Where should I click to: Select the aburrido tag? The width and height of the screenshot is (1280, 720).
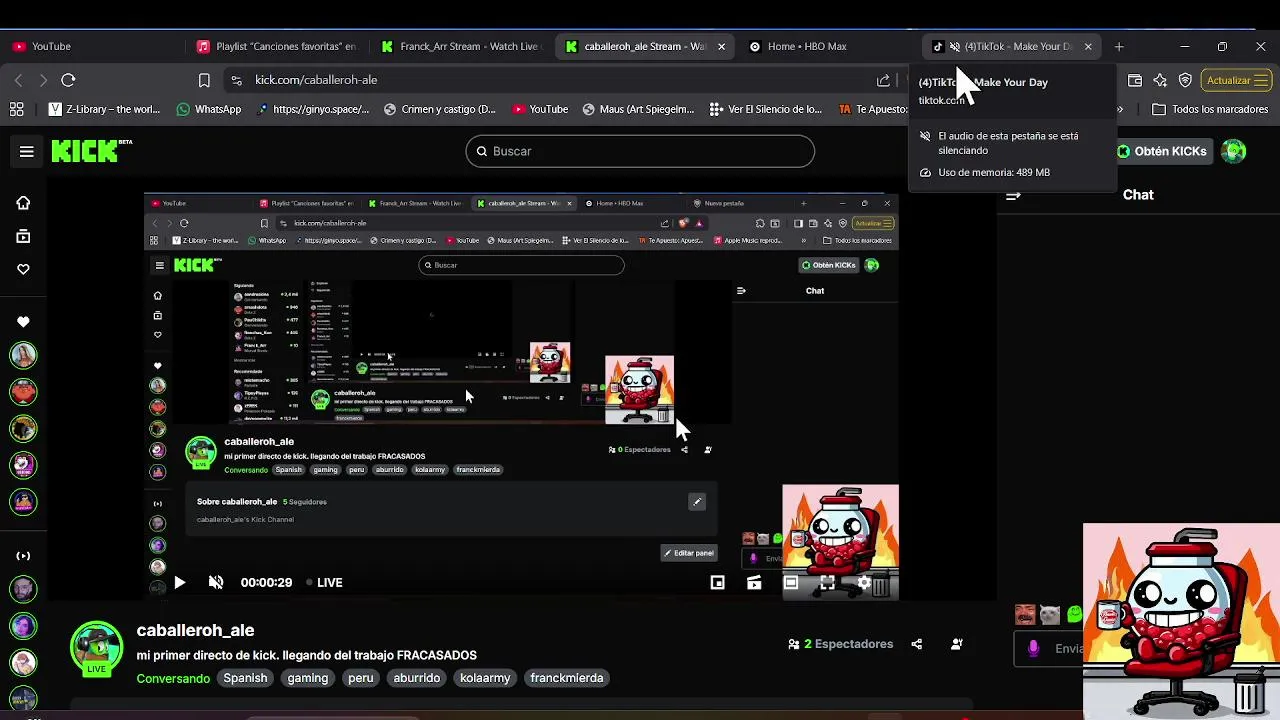pos(417,678)
